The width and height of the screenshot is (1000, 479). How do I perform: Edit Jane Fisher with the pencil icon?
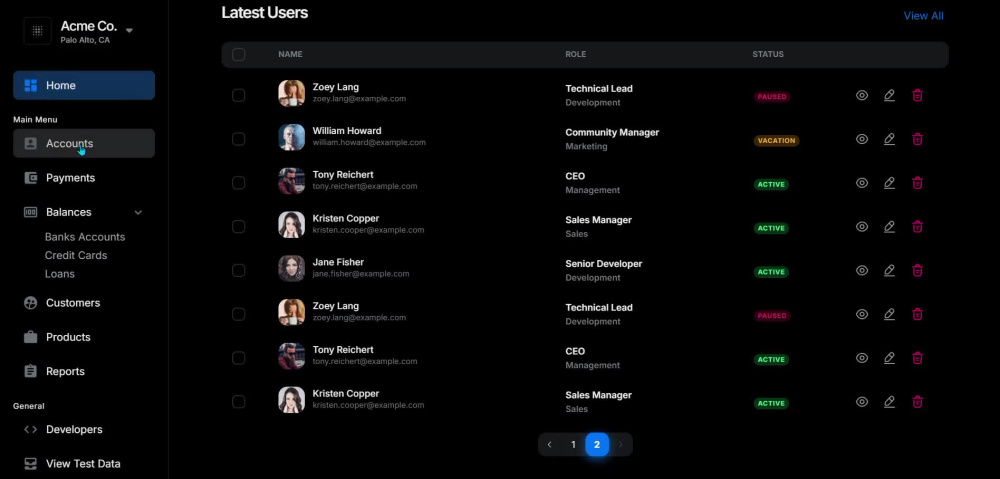coord(890,270)
